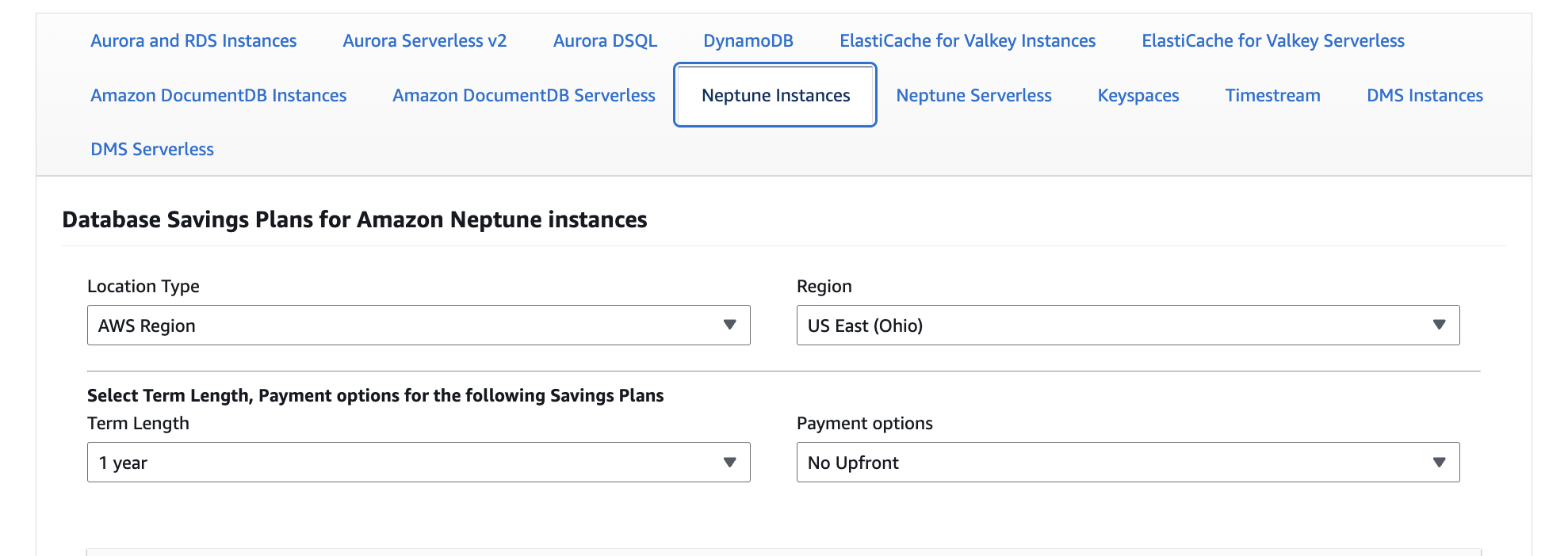
Task: Open ElastiCache for Valkey Instances tab
Action: (967, 41)
